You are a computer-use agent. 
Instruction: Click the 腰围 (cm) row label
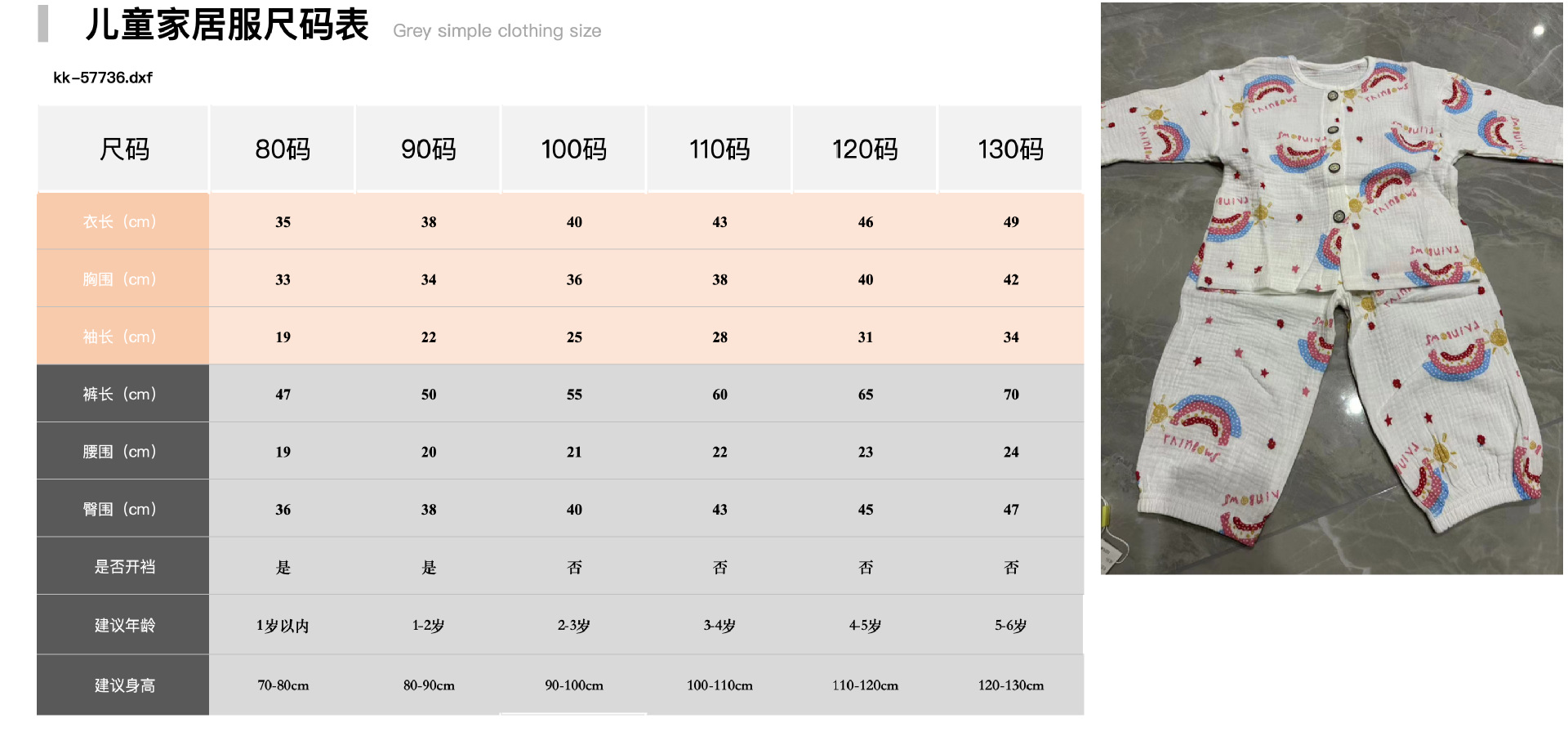[x=120, y=452]
